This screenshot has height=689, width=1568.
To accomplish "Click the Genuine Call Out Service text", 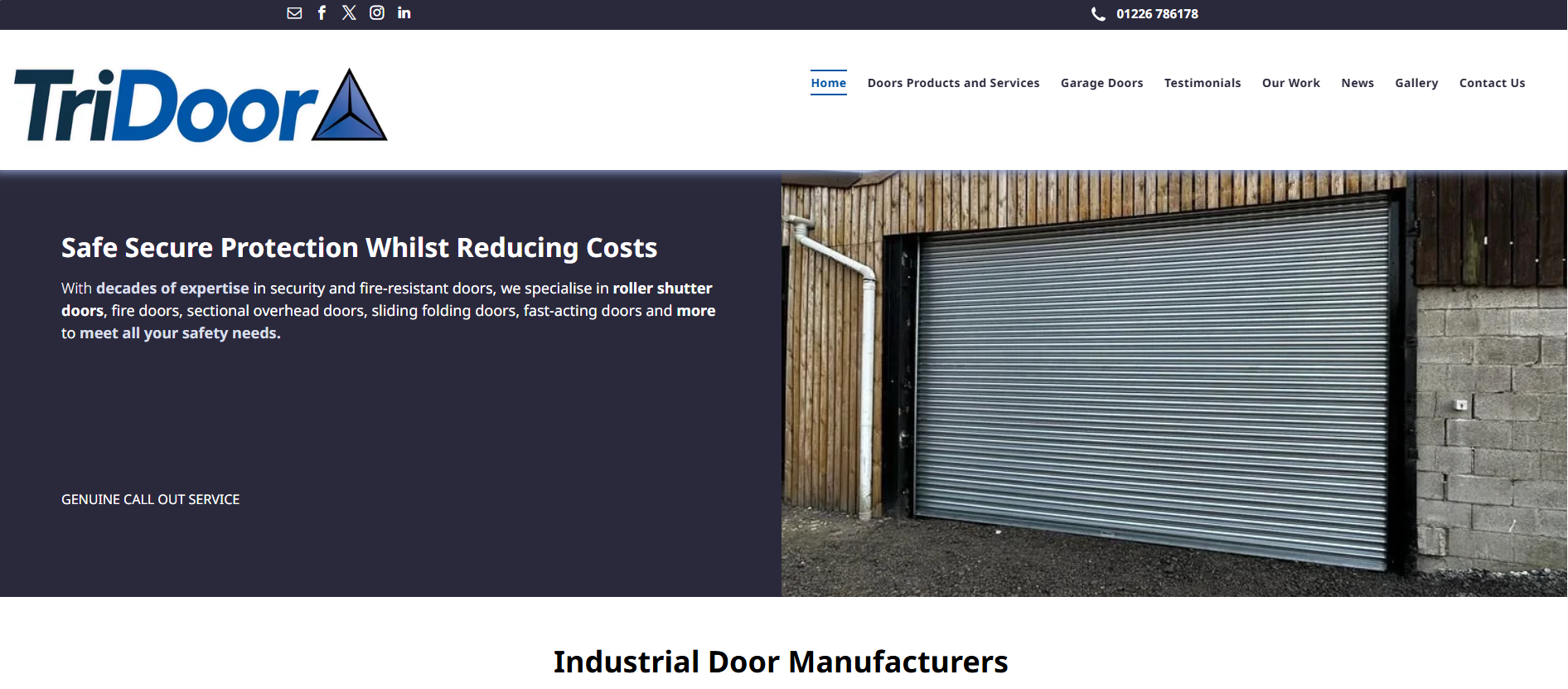I will [150, 499].
